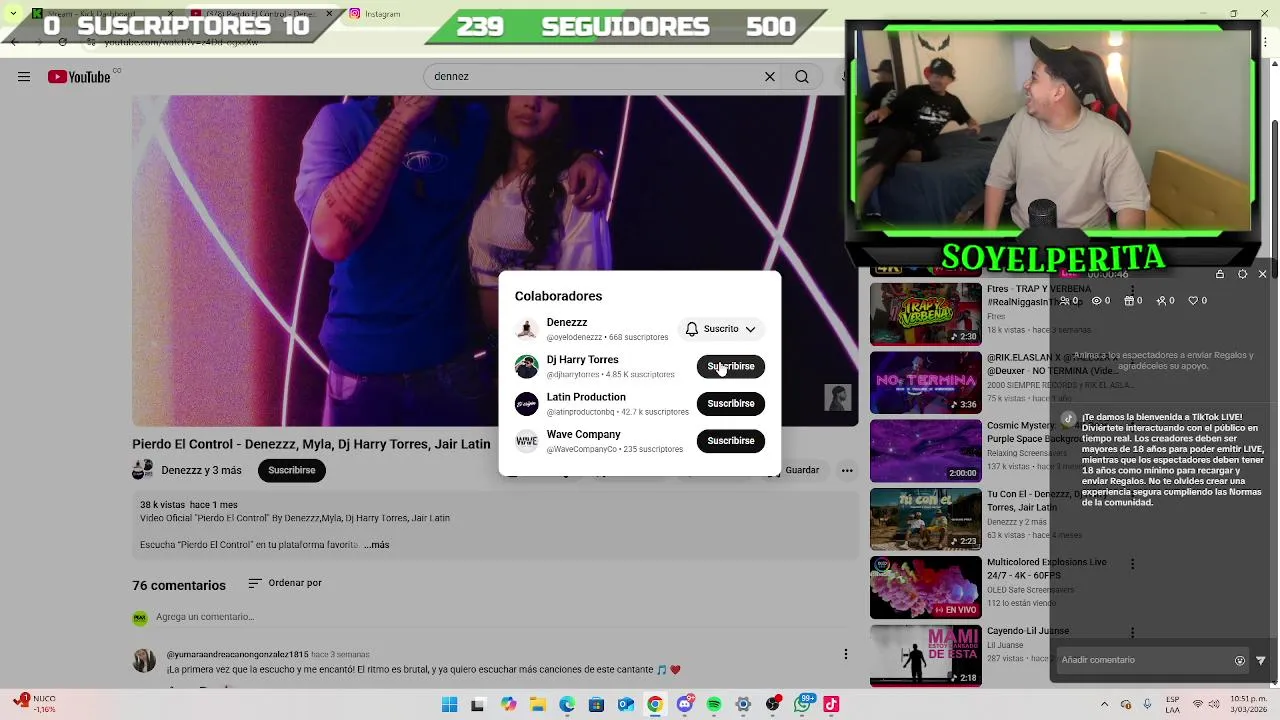
Task: Play the 'NO TERMINA' suggested video
Action: coord(926,382)
